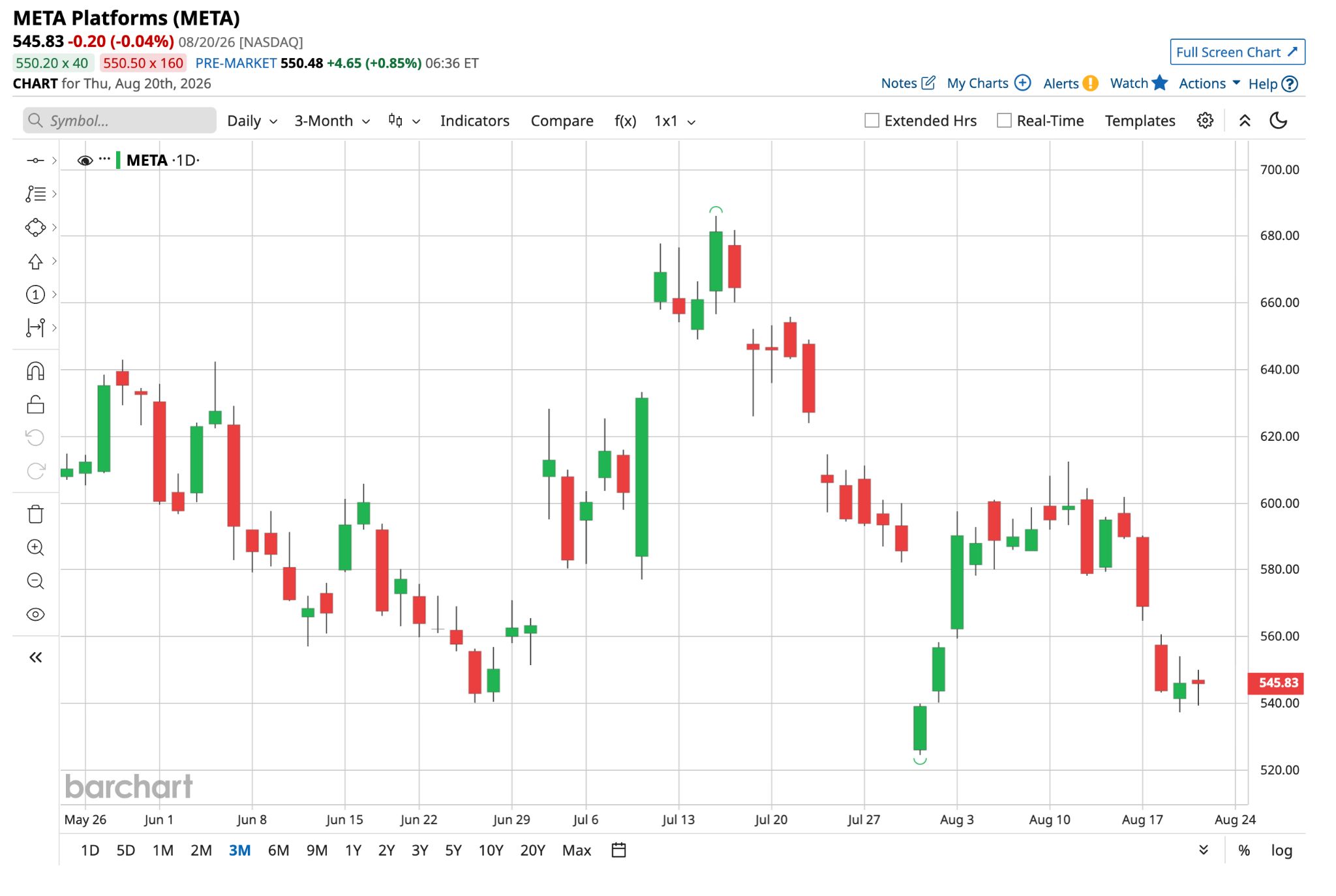Enable the Real-Time checkbox
Viewport: 1336px width, 896px height.
tap(1004, 121)
